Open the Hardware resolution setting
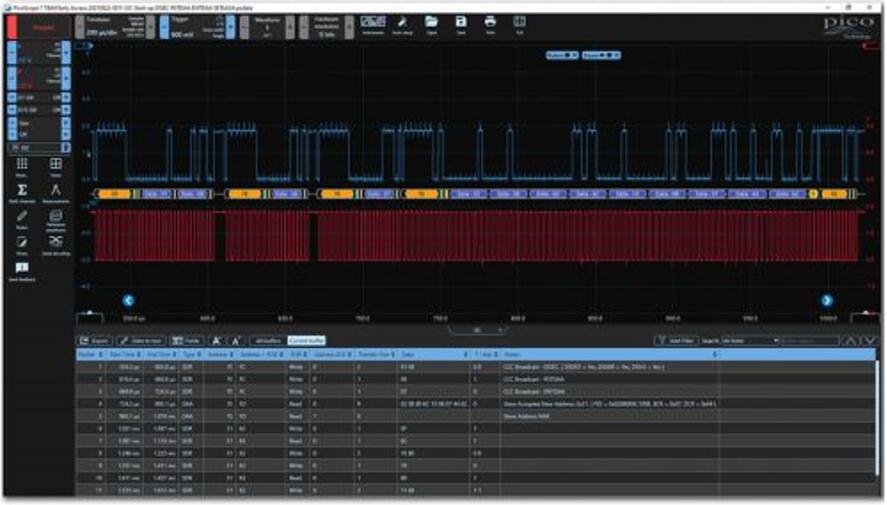 (x=327, y=27)
